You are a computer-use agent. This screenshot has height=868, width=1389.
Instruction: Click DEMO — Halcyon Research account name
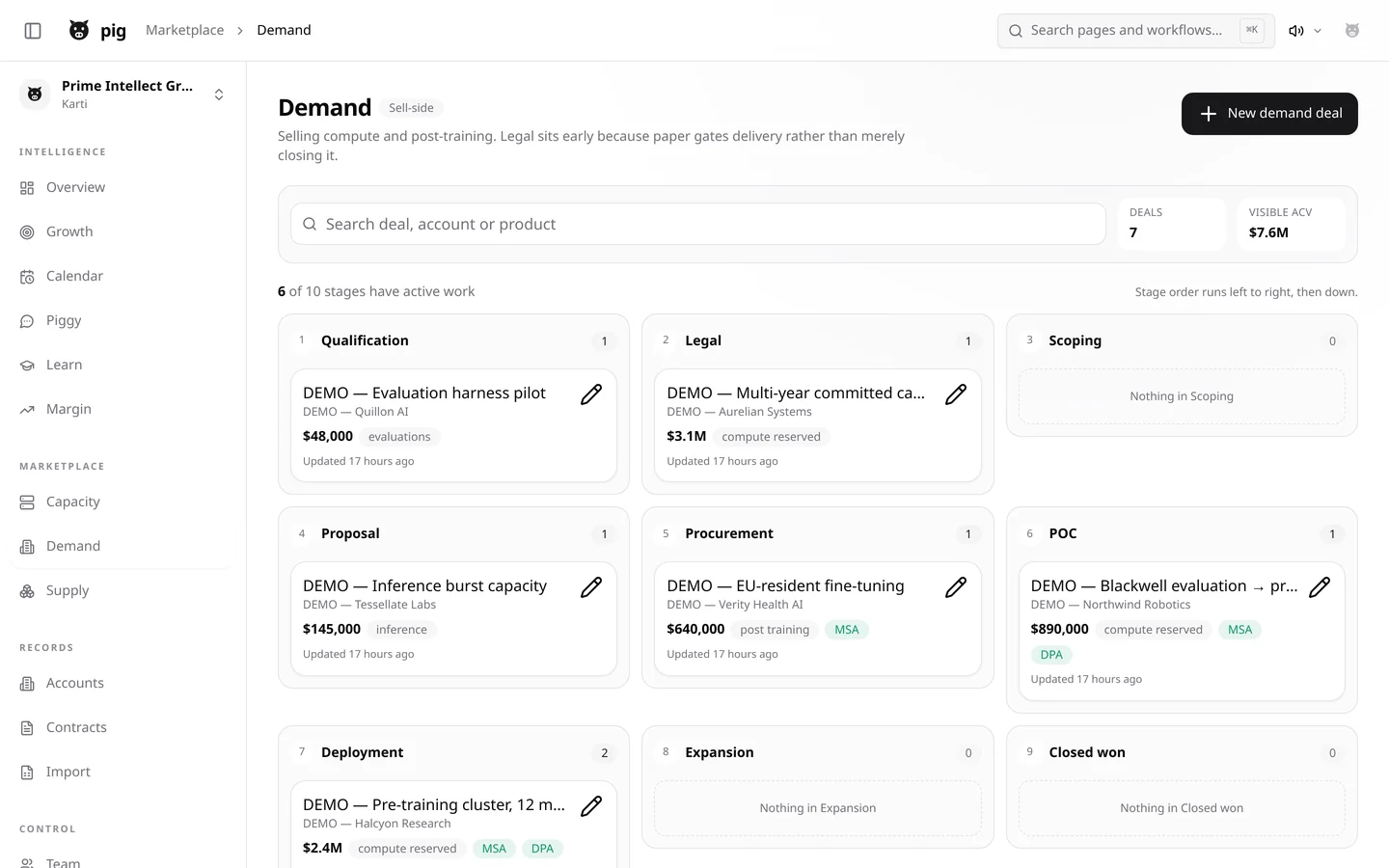pos(376,824)
